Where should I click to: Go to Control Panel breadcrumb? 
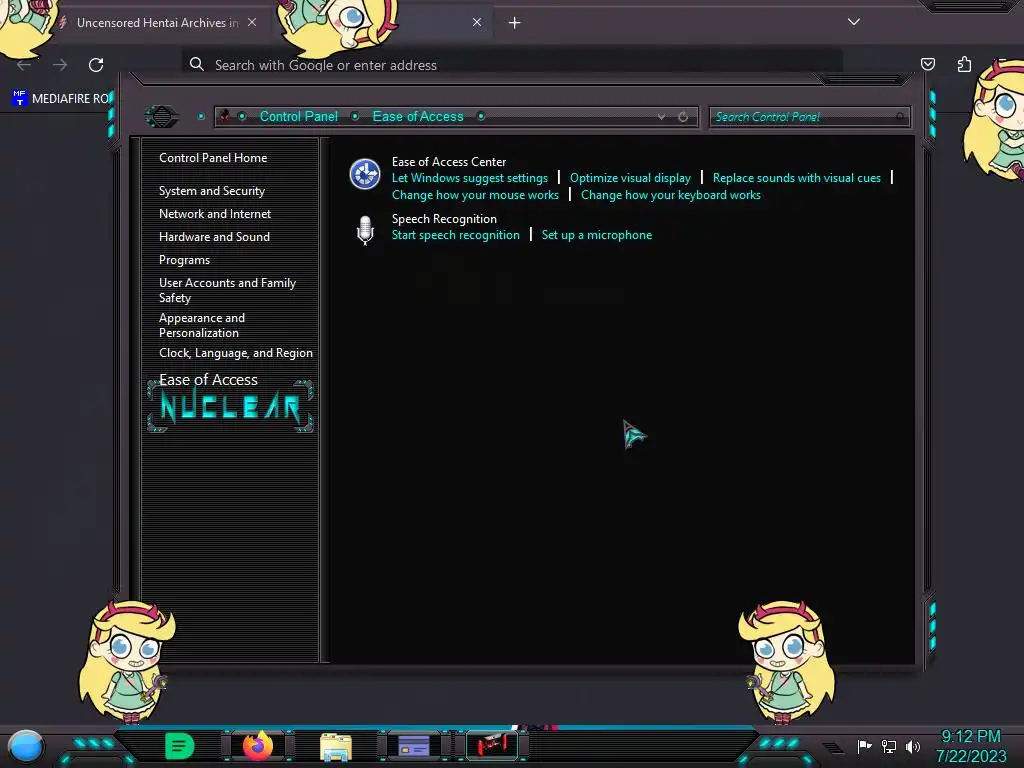click(x=298, y=116)
